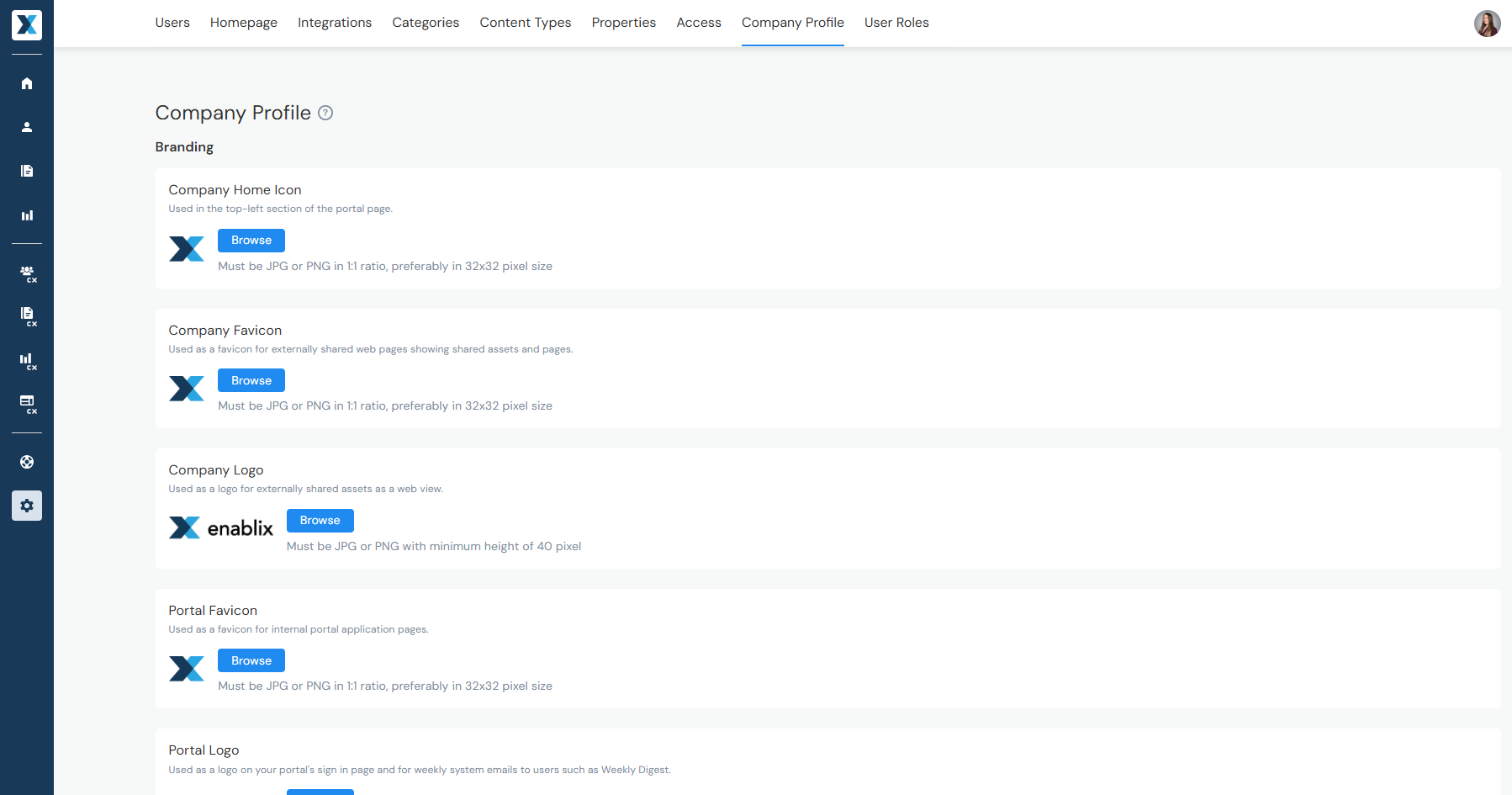
Task: Open the CX bar chart icon
Action: point(27,361)
